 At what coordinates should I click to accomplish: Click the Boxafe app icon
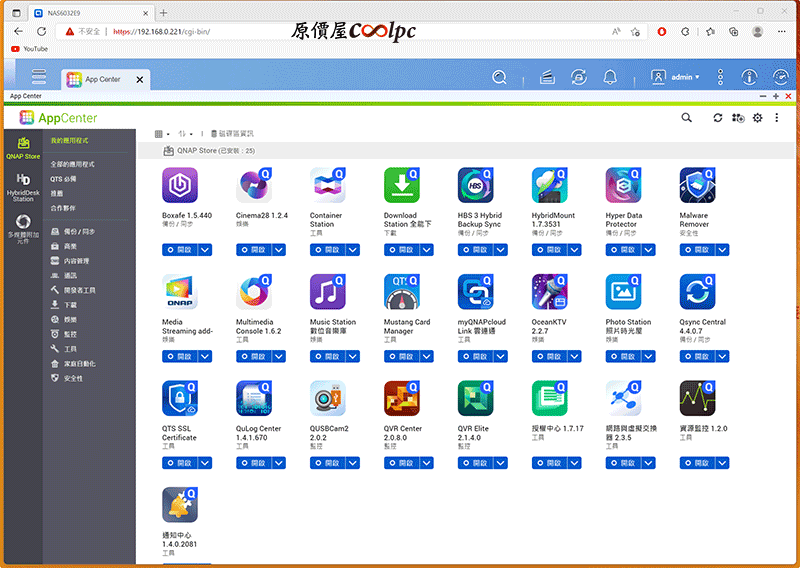click(180, 185)
